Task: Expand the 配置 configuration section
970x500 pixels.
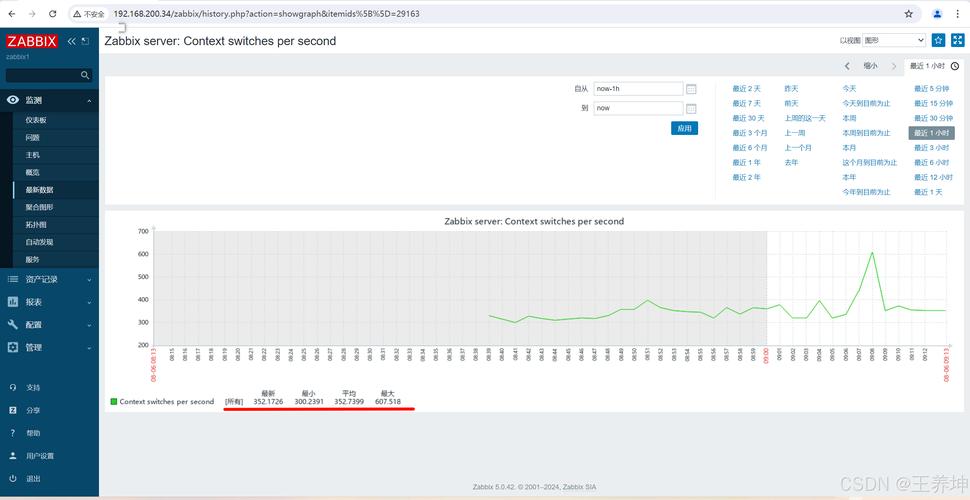Action: [x=49, y=325]
